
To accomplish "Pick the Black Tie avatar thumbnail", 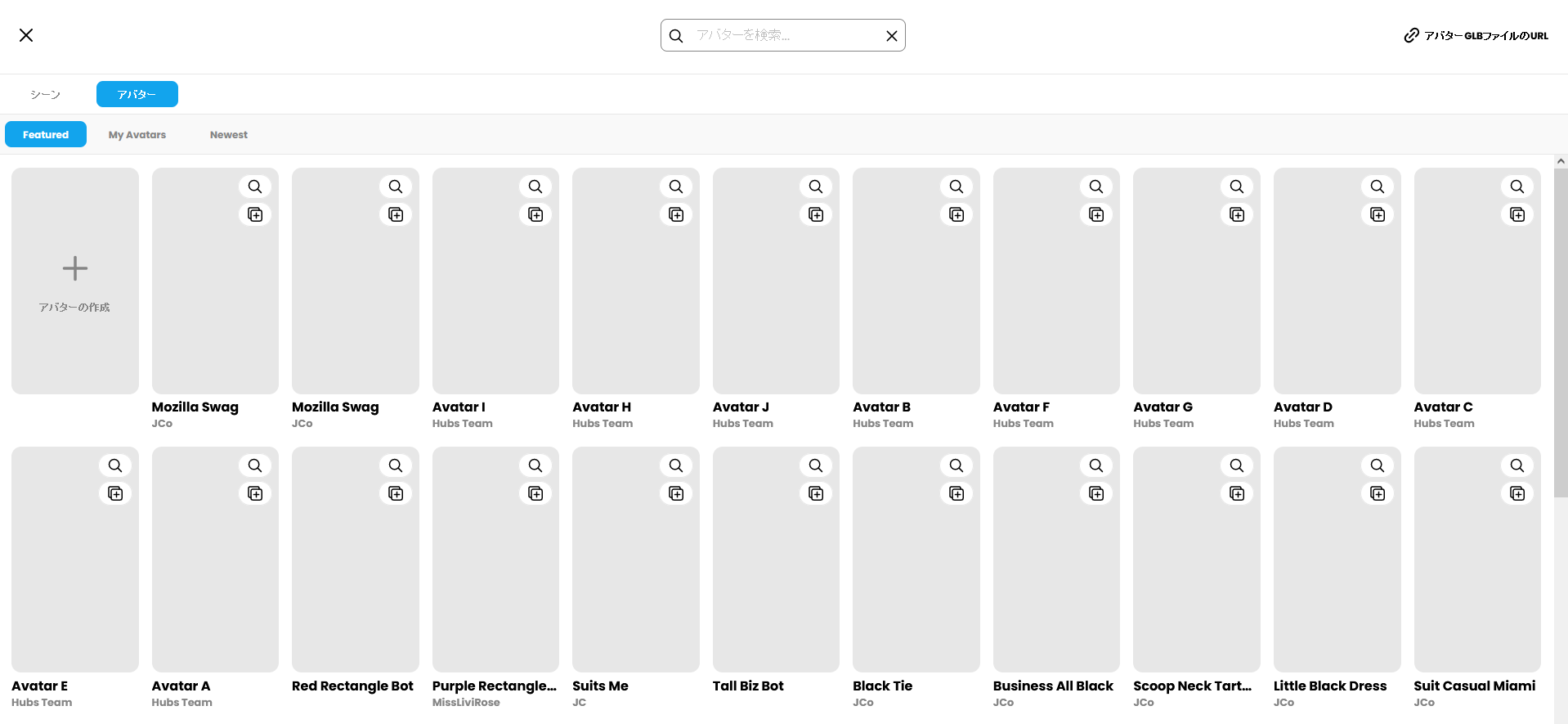I will pyautogui.click(x=916, y=560).
